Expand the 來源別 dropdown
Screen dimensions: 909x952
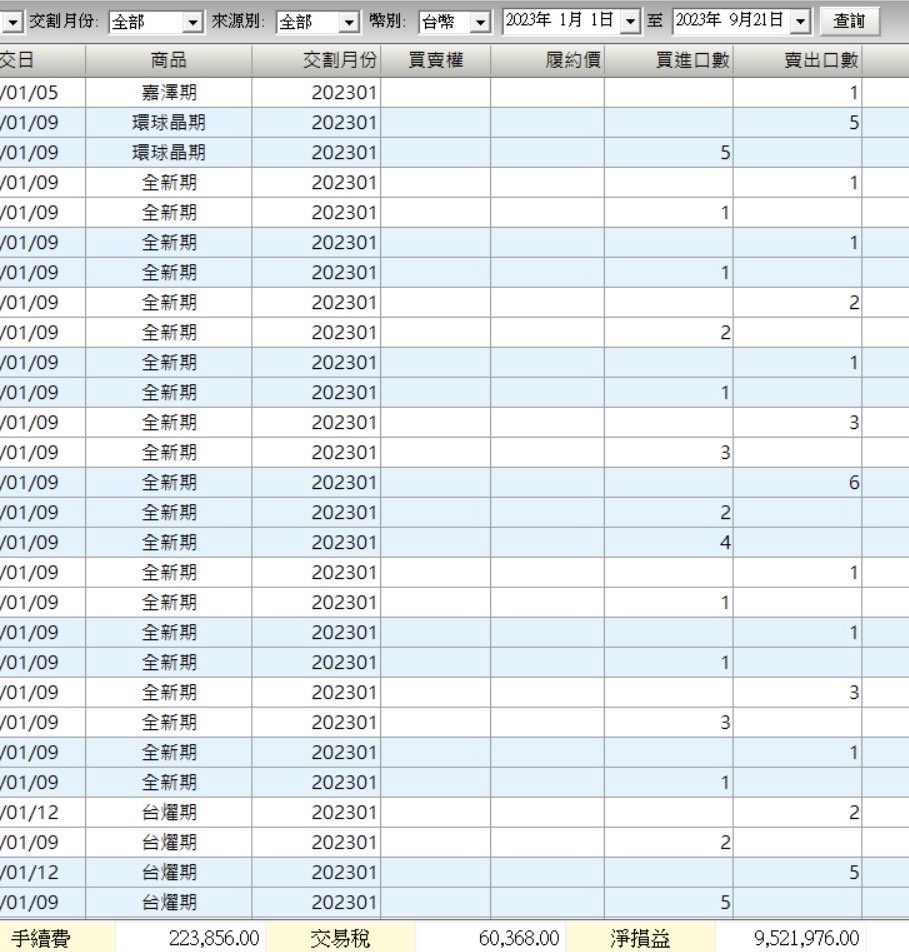pos(348,22)
